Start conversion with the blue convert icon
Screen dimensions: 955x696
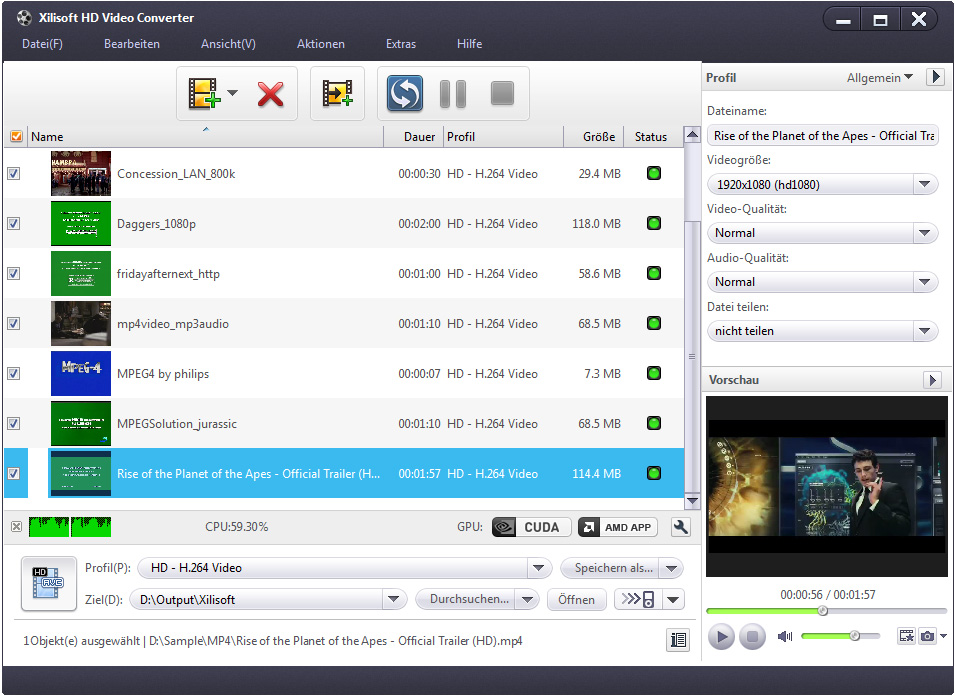(x=405, y=94)
